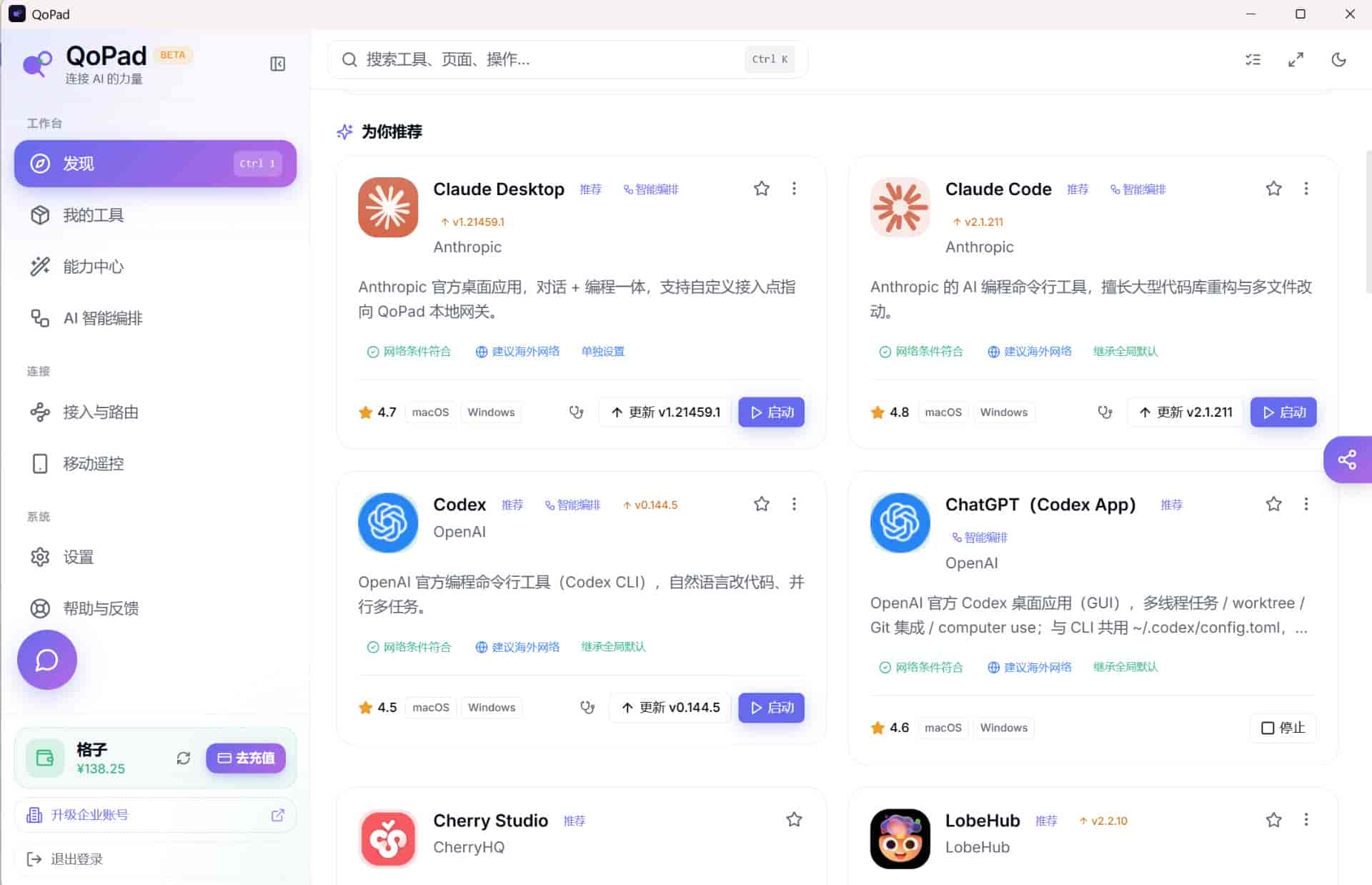Viewport: 1372px width, 885px height.
Task: Open 能力中心 in the sidebar
Action: (x=155, y=267)
